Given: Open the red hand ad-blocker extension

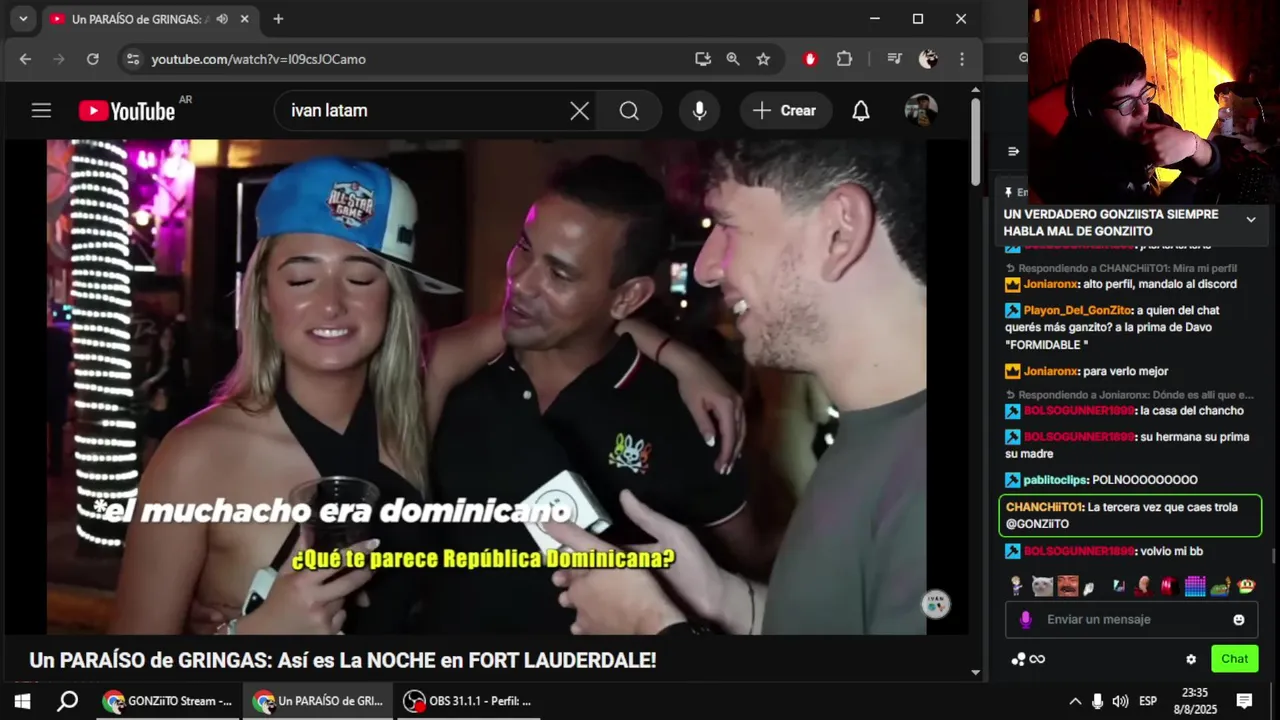Looking at the screenshot, I should (x=810, y=59).
